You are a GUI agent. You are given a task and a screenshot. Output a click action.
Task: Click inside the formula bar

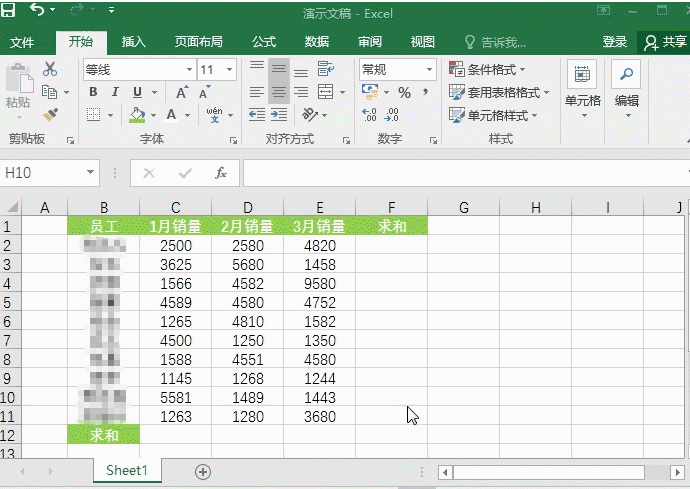click(x=464, y=173)
